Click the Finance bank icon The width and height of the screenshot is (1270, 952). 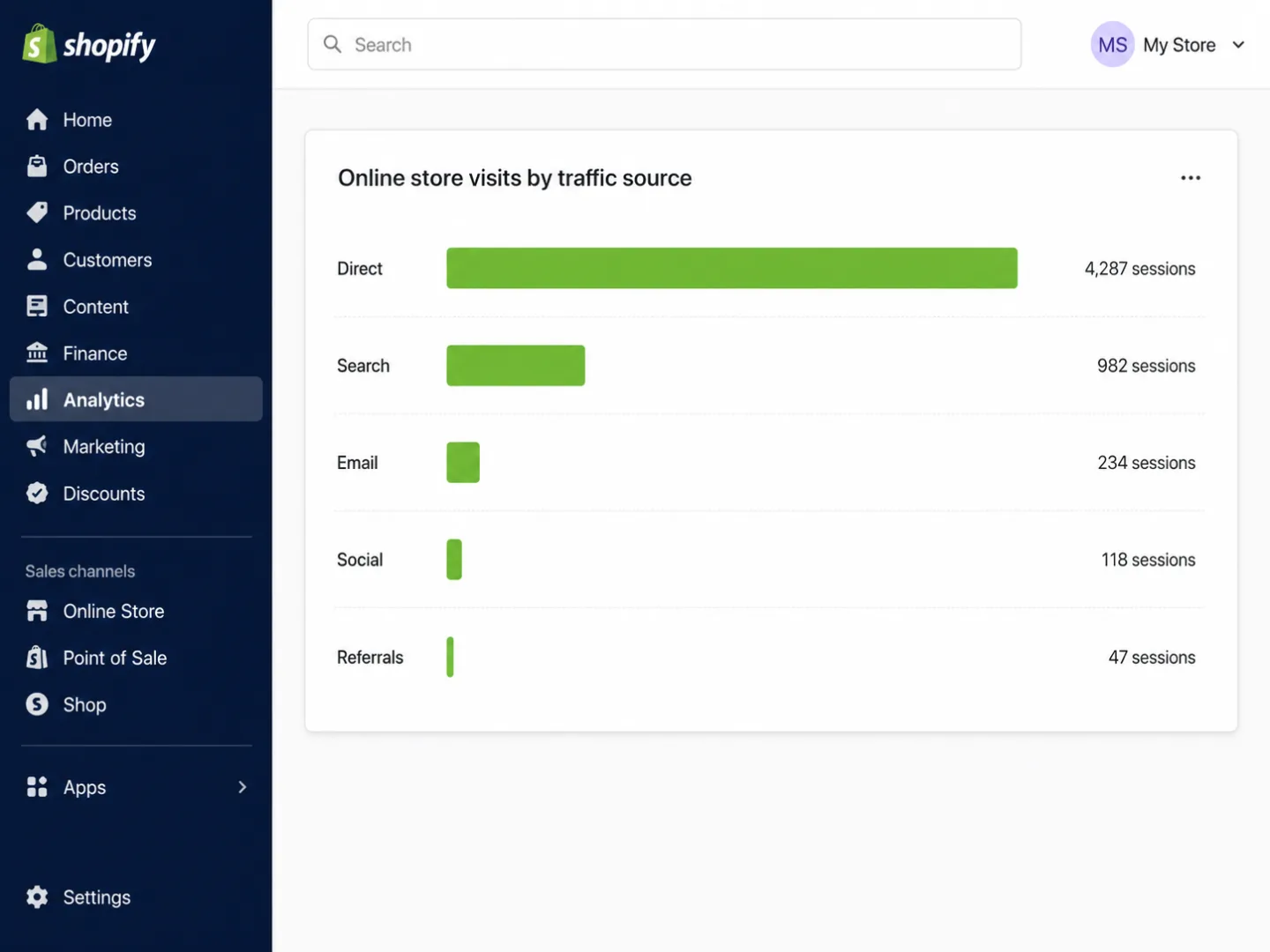[x=37, y=353]
